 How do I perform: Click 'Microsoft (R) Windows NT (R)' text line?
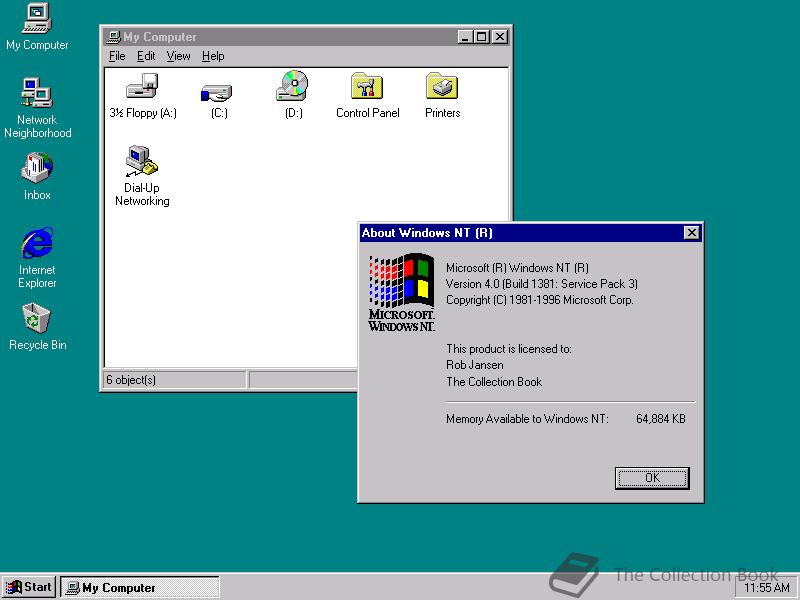click(x=517, y=268)
